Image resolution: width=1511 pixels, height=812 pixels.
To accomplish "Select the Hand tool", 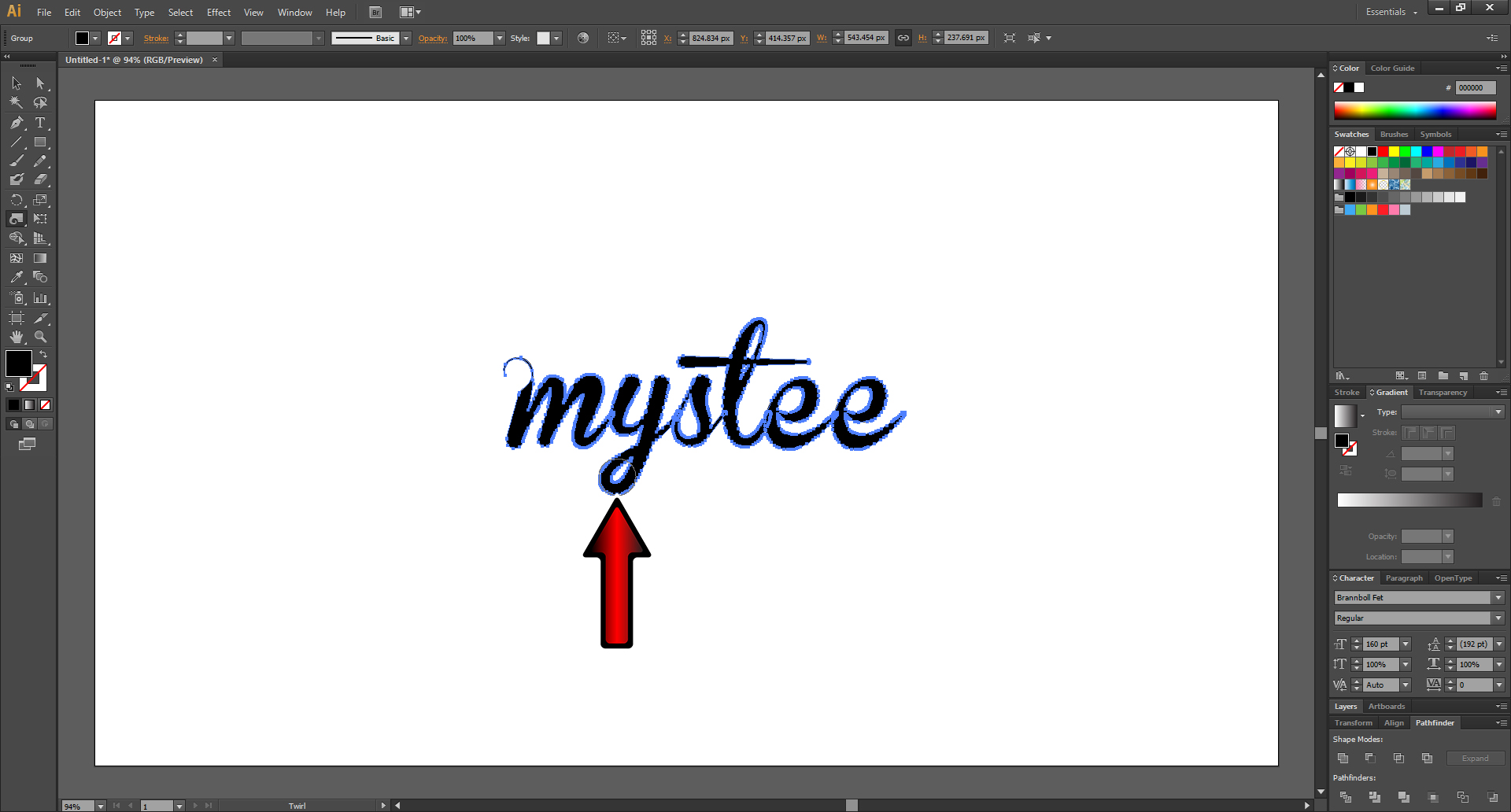I will 17,337.
